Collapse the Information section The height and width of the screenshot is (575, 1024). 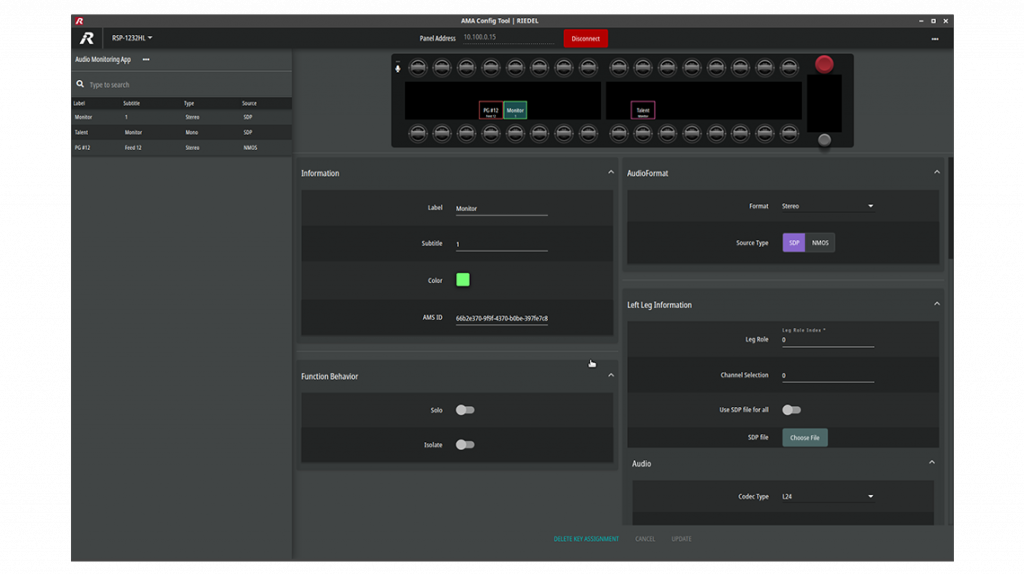(x=611, y=173)
